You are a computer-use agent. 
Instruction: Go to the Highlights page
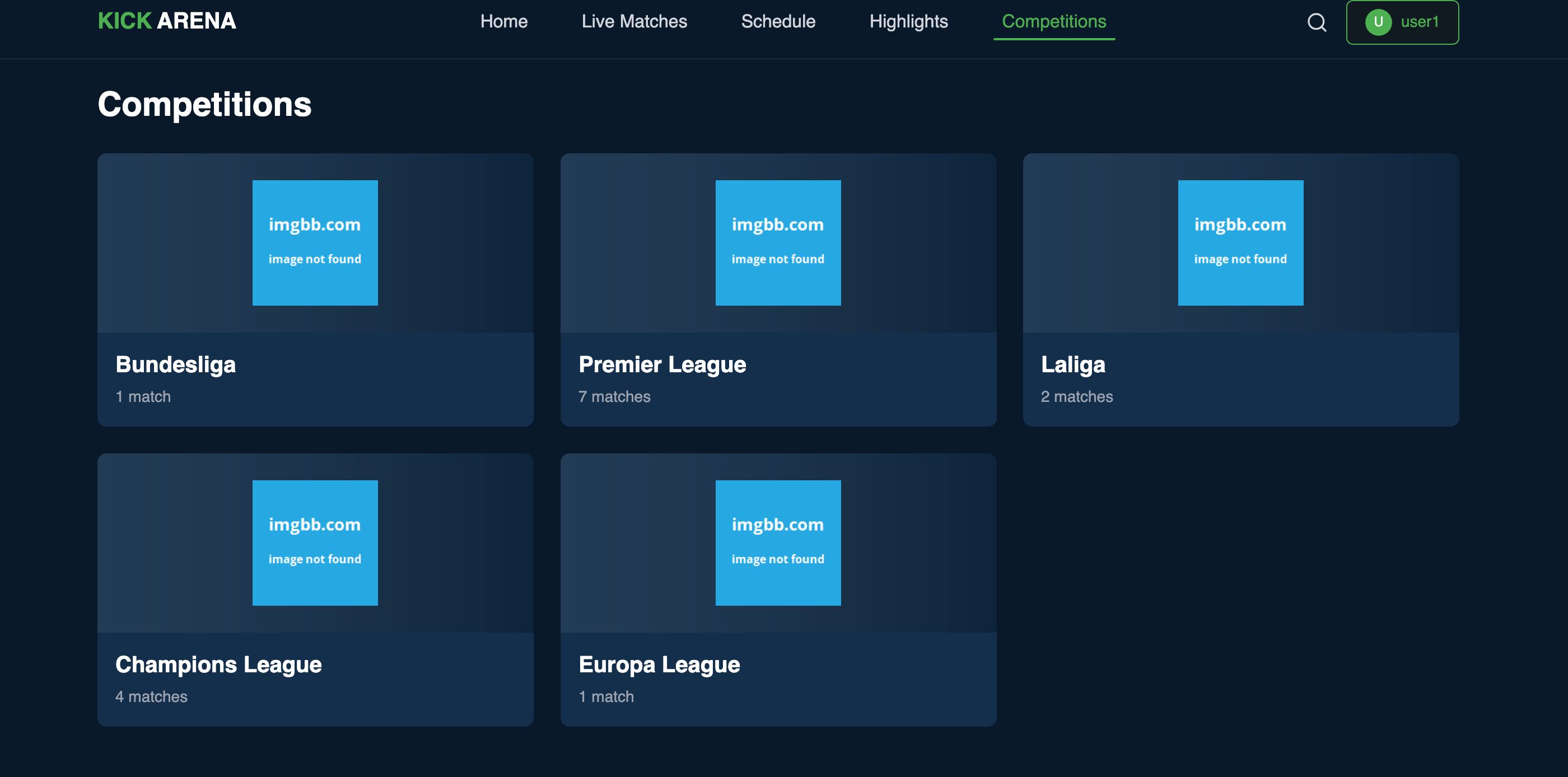coord(909,21)
